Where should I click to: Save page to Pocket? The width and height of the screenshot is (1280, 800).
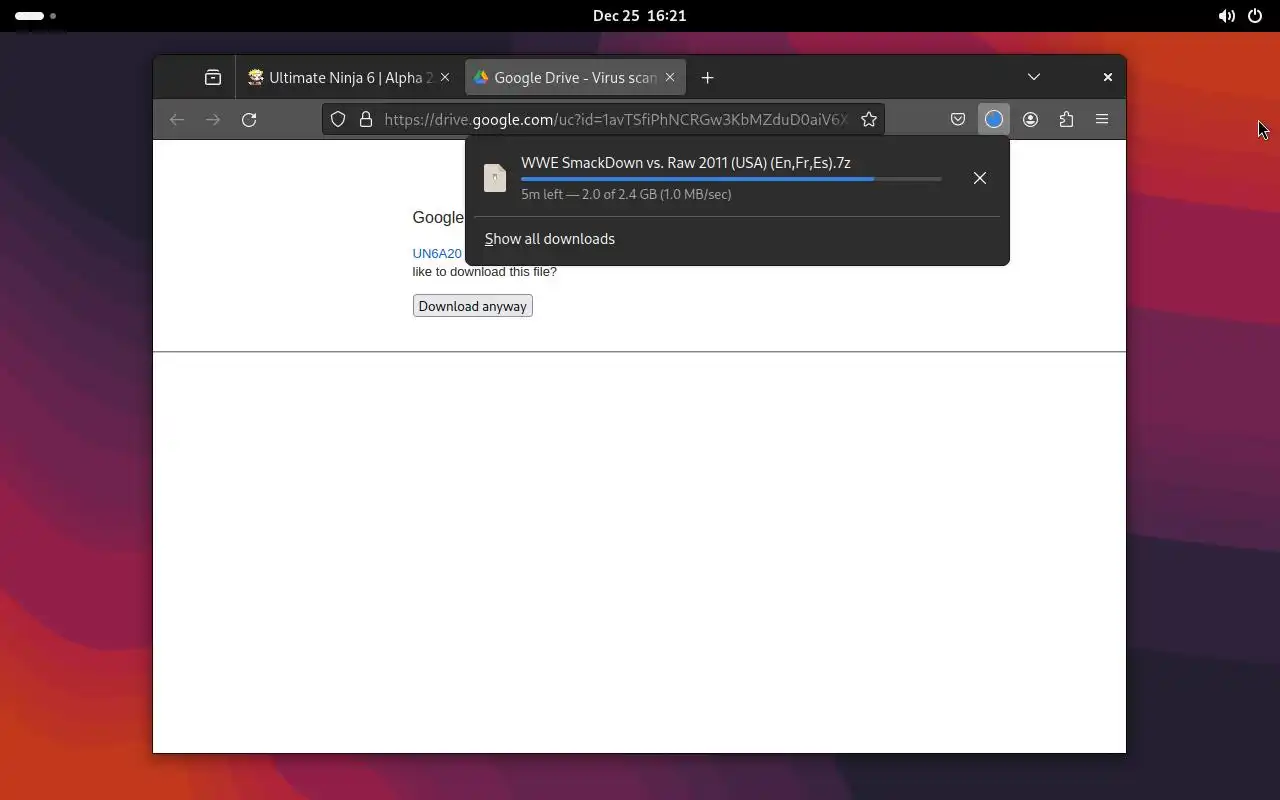tap(958, 119)
